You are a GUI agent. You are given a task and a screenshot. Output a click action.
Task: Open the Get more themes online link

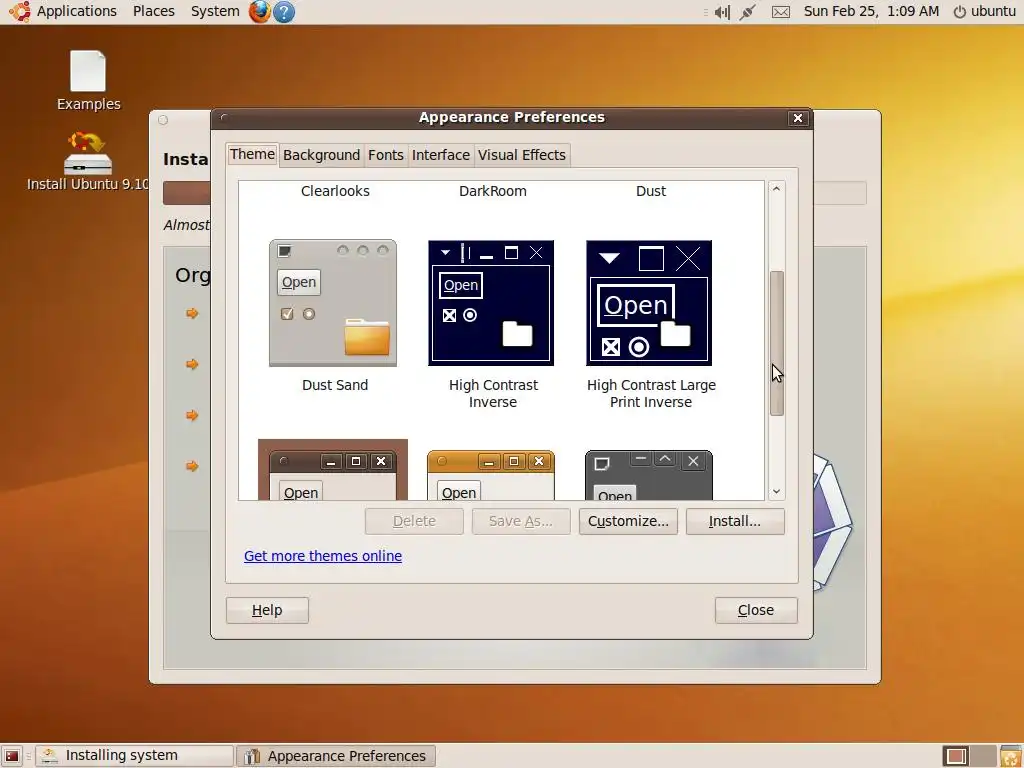pos(323,556)
